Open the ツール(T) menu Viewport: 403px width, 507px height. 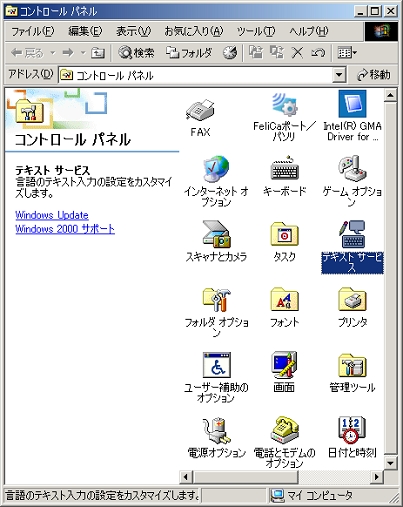(x=256, y=32)
